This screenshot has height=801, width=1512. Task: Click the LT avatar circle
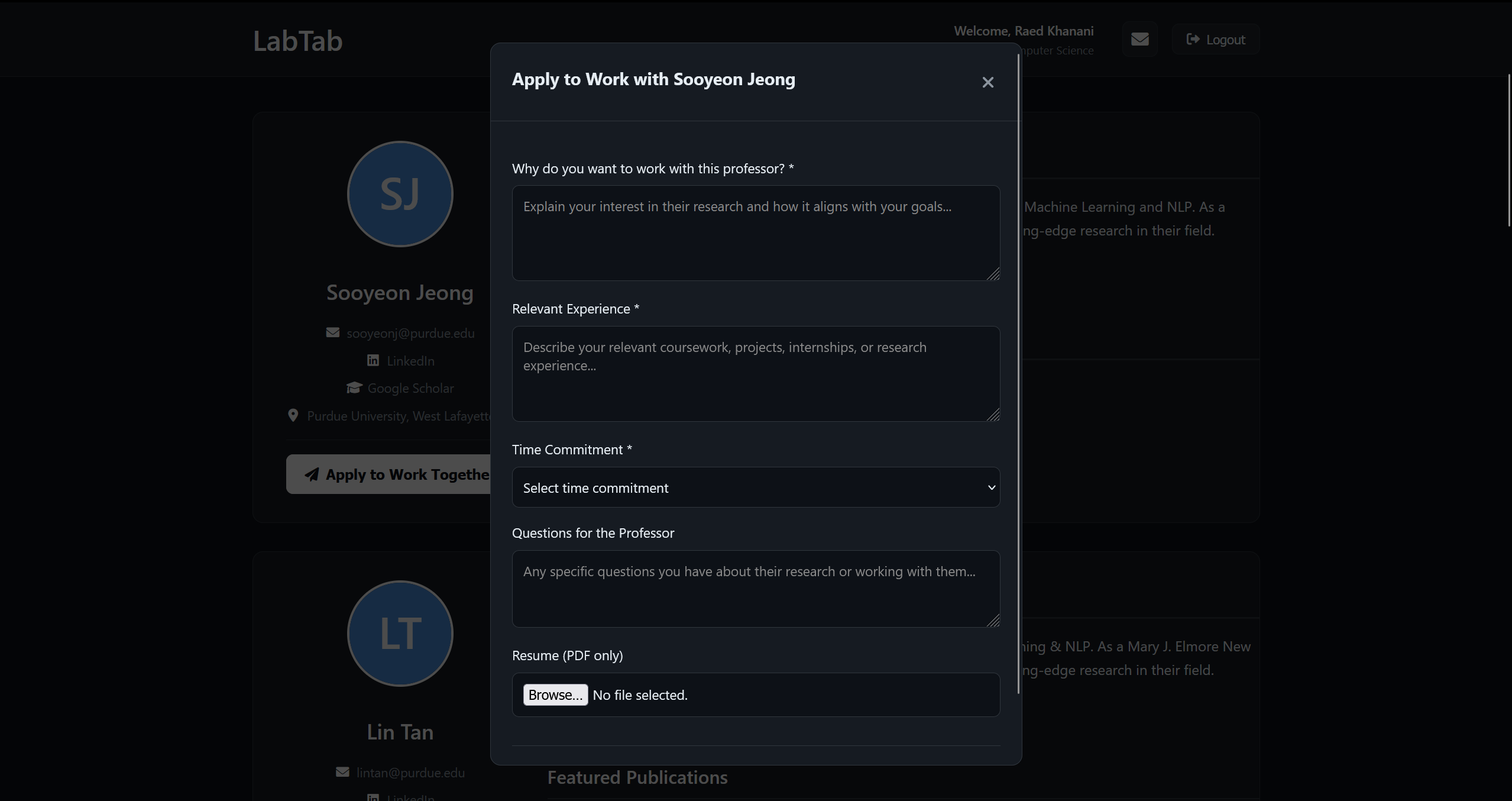[x=400, y=633]
